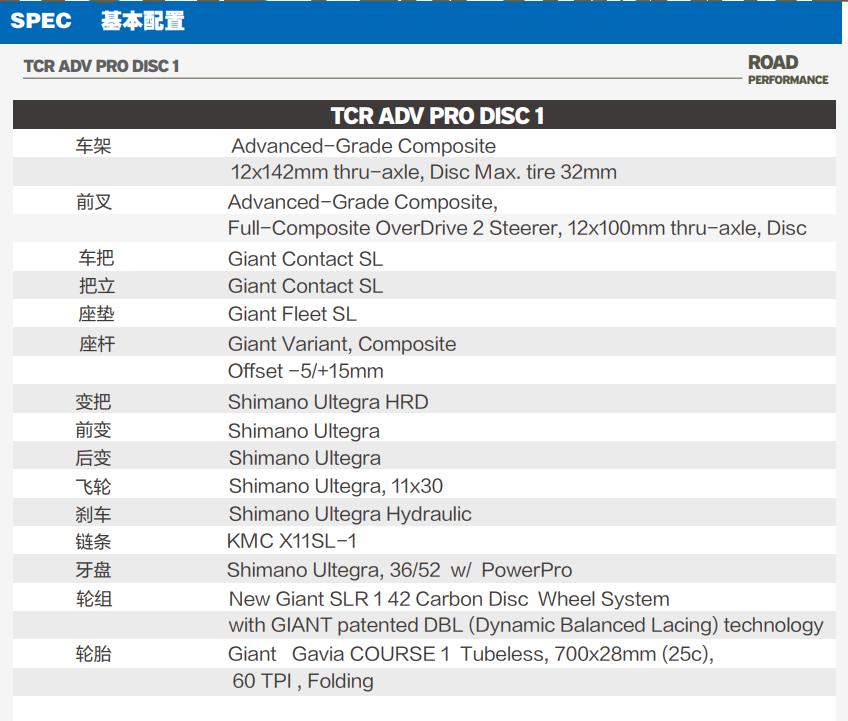Select the 后变 row label
848x721 pixels.
[94, 458]
